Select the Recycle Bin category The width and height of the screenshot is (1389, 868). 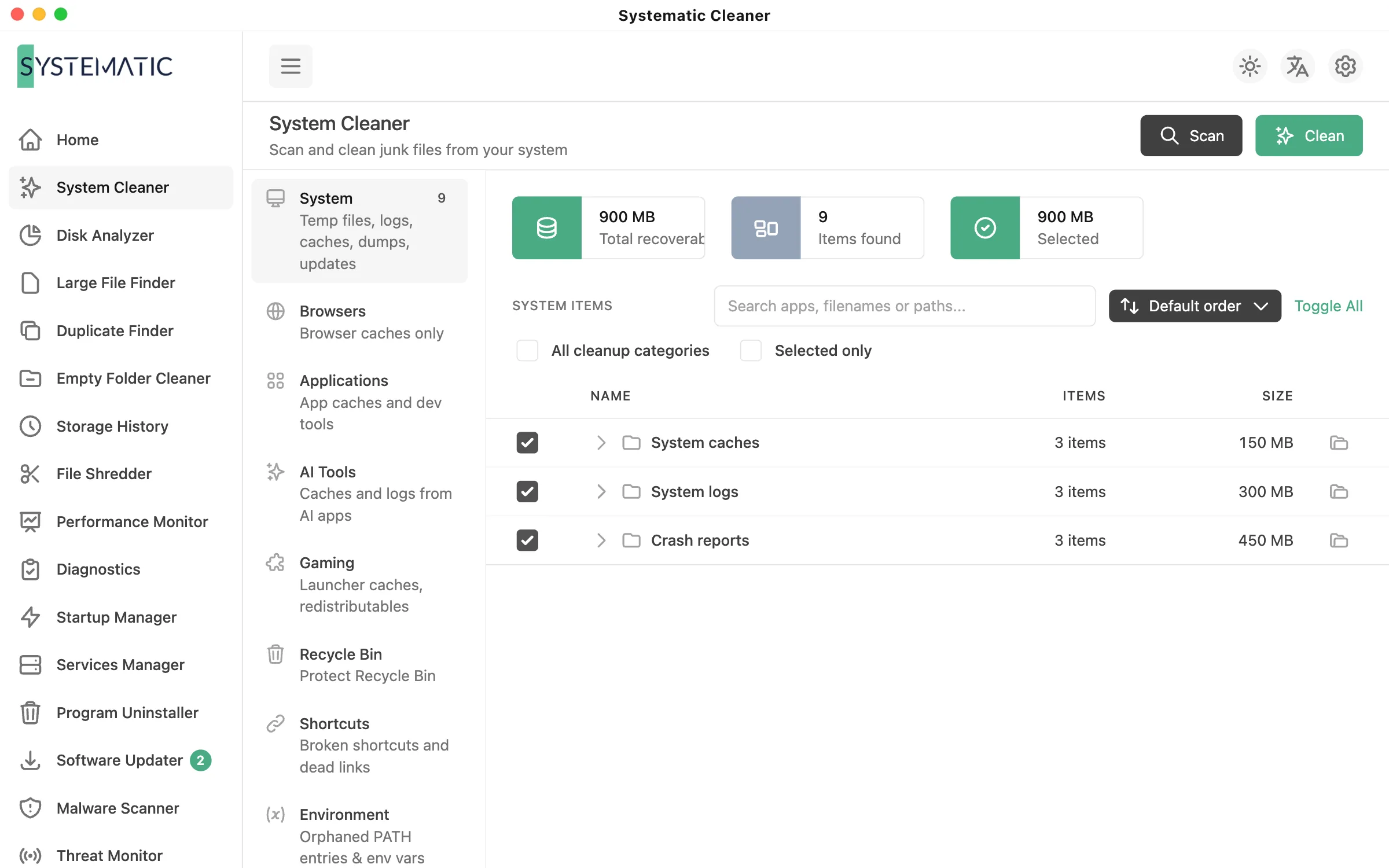tap(359, 665)
